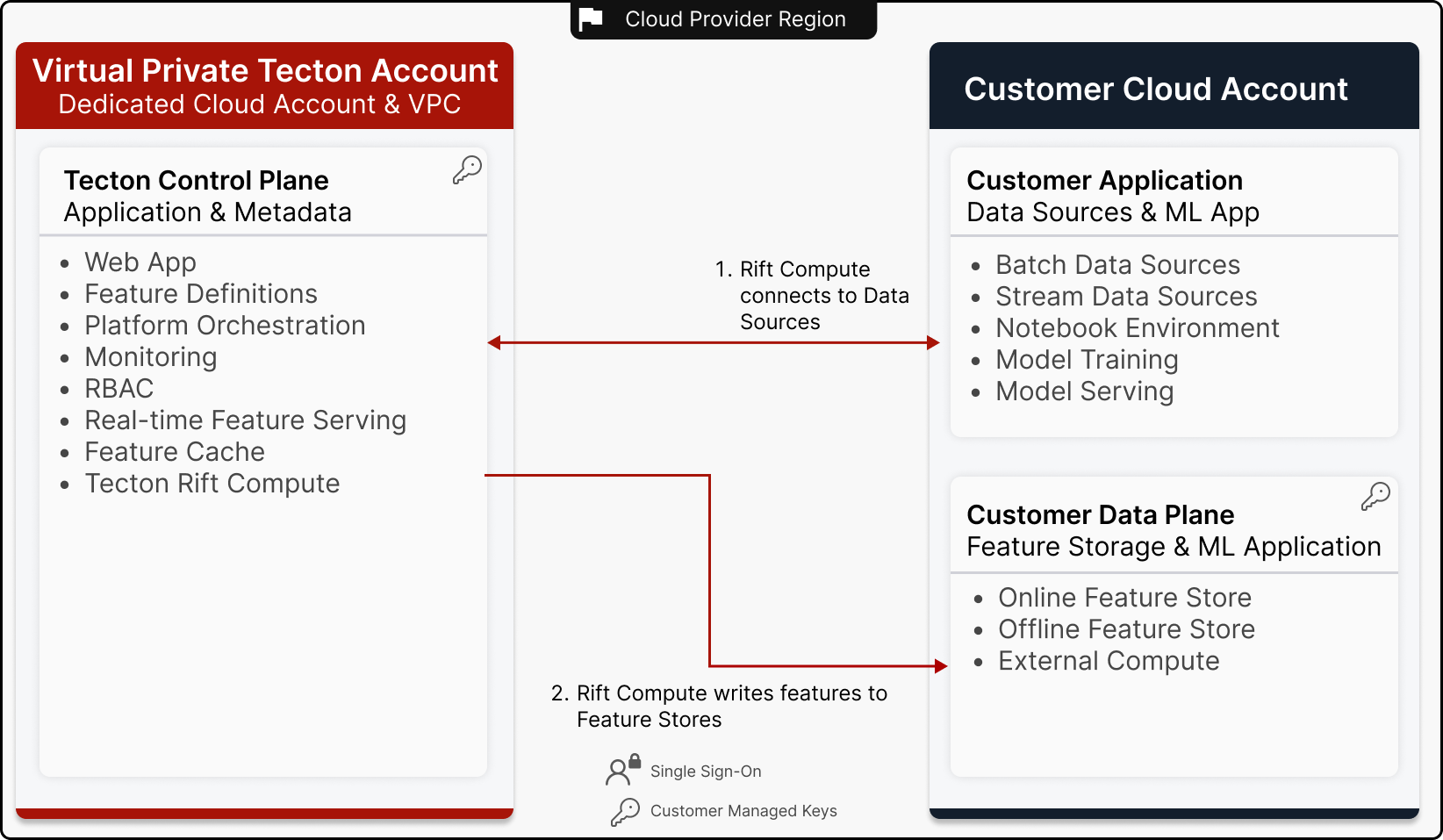Select Batch Data Sources item

click(x=1118, y=264)
